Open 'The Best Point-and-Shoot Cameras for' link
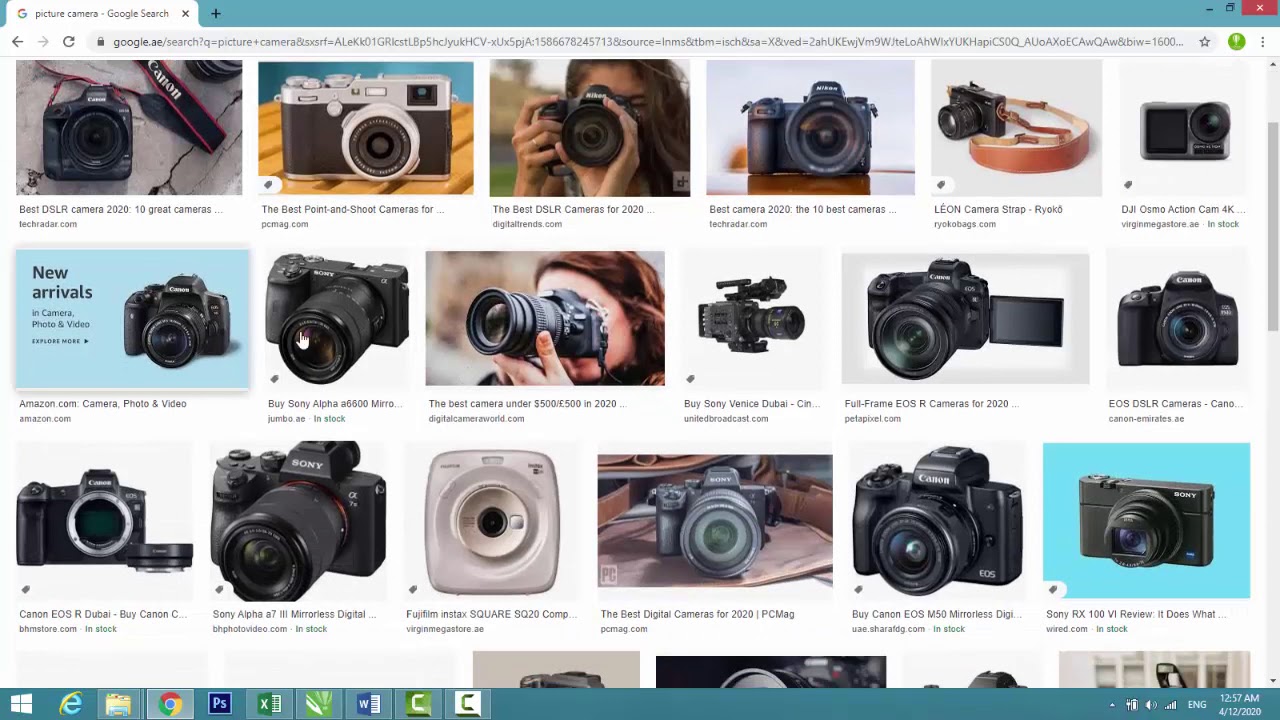1280x720 pixels. tap(353, 210)
